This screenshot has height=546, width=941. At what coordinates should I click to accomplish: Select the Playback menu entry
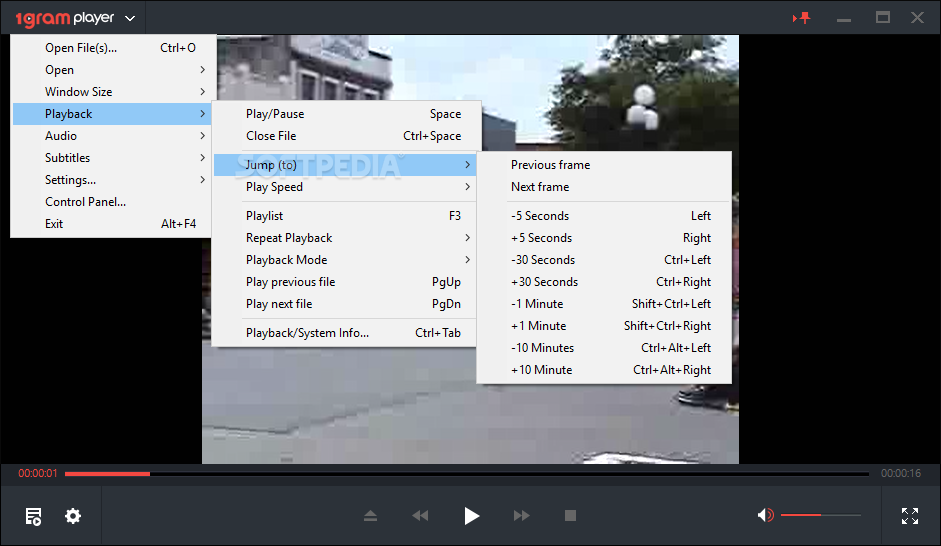tap(111, 114)
